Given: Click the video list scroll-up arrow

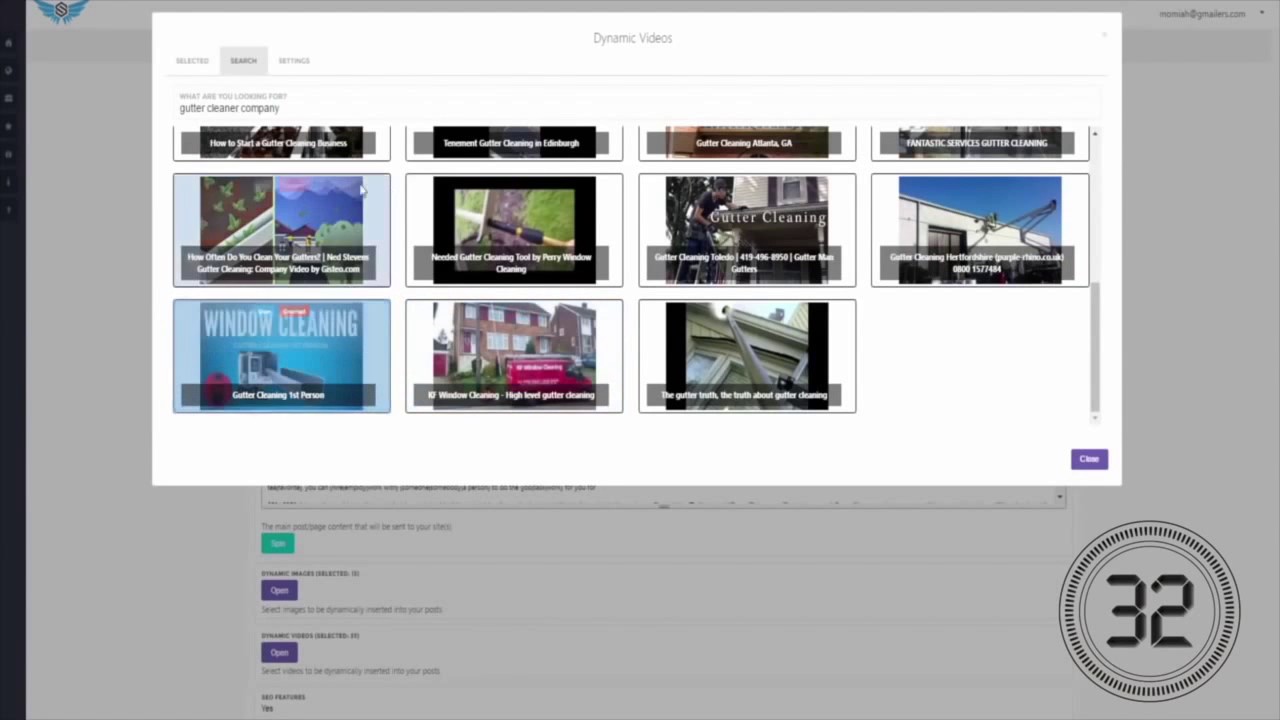Looking at the screenshot, I should [x=1095, y=134].
